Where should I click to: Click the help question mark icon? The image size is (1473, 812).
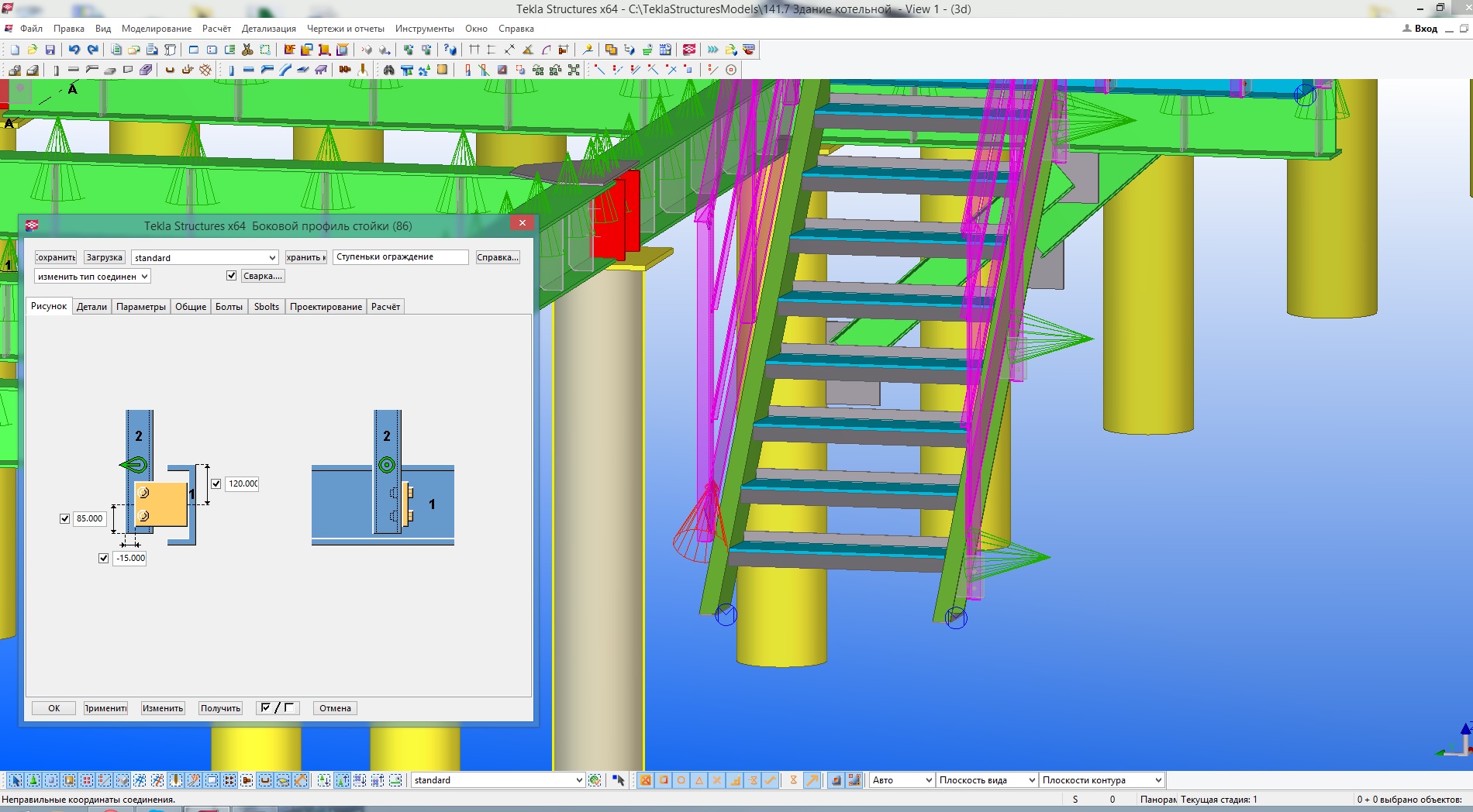(450, 50)
